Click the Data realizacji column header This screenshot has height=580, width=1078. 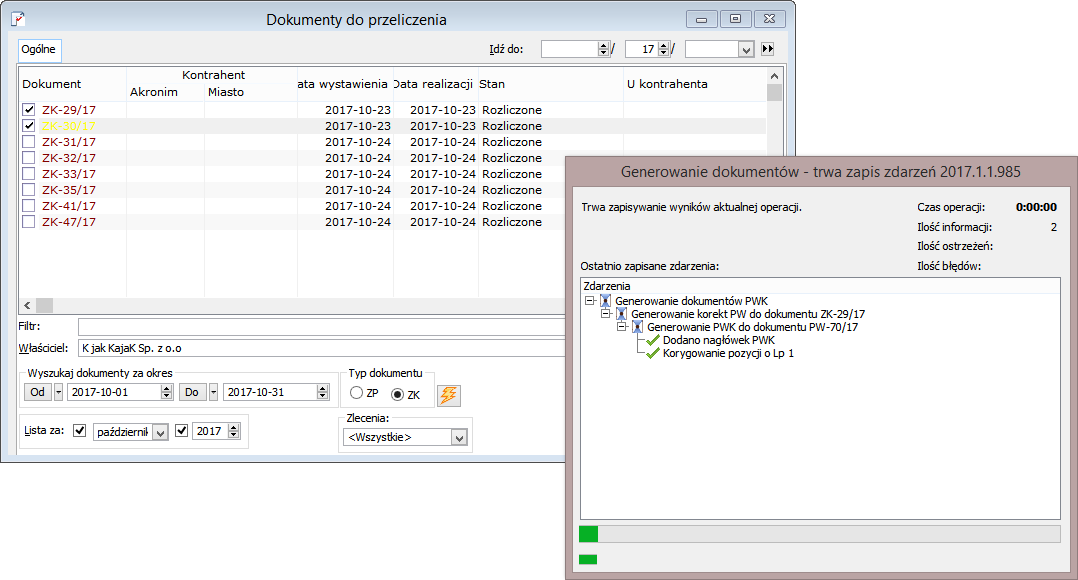(x=434, y=84)
